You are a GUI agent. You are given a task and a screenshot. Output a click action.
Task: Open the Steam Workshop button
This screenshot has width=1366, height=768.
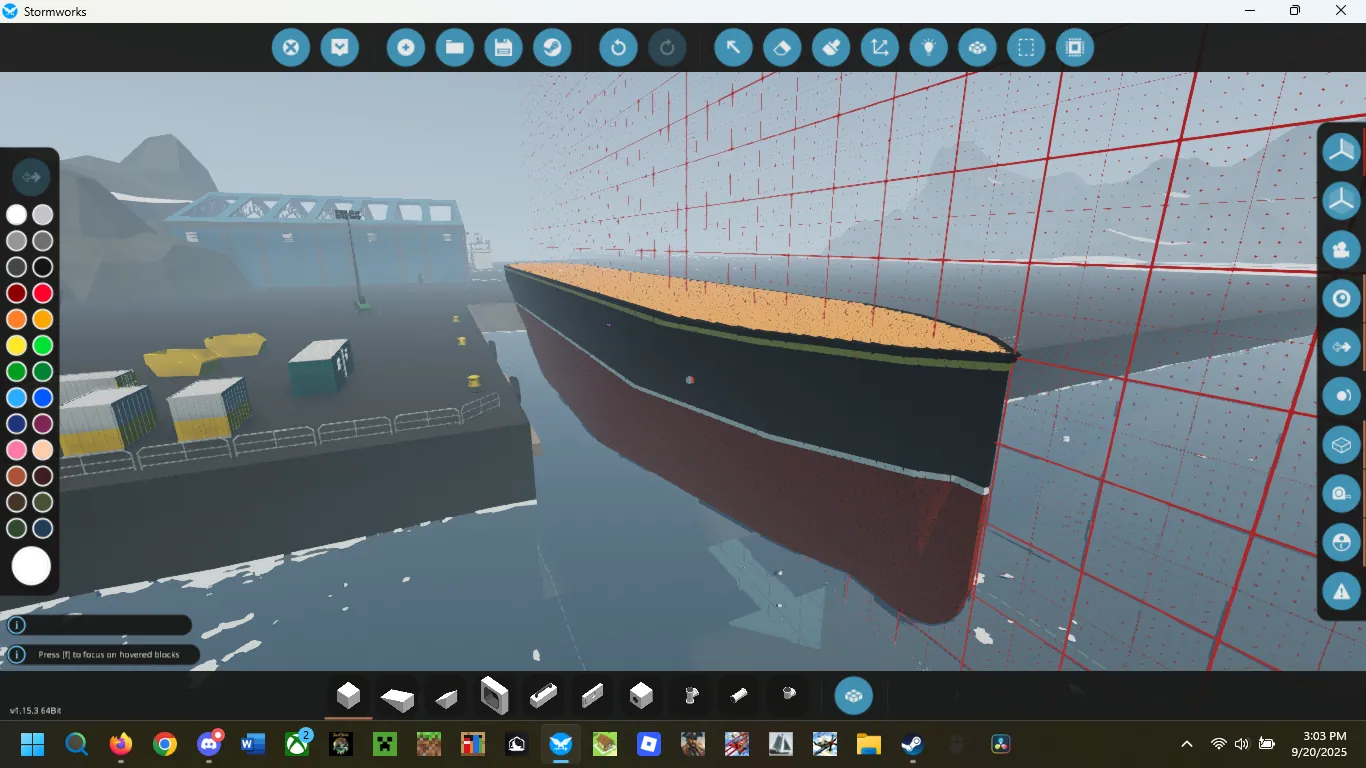point(551,47)
